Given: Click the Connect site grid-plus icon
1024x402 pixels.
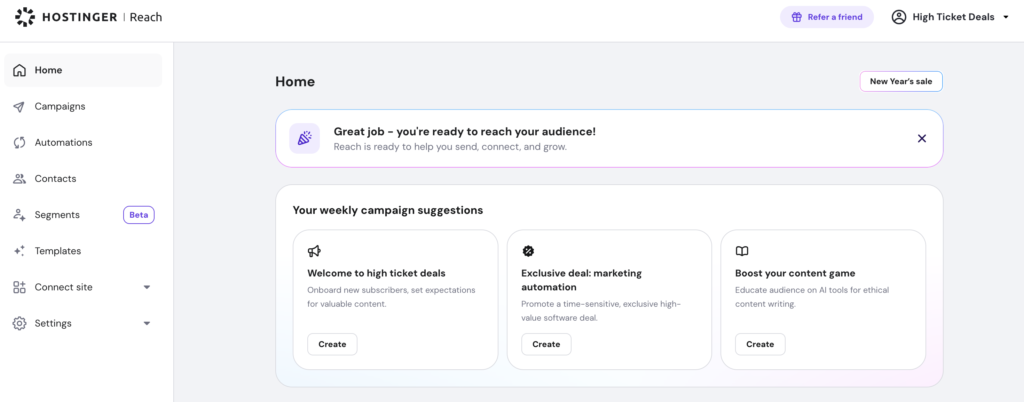Looking at the screenshot, I should point(20,287).
